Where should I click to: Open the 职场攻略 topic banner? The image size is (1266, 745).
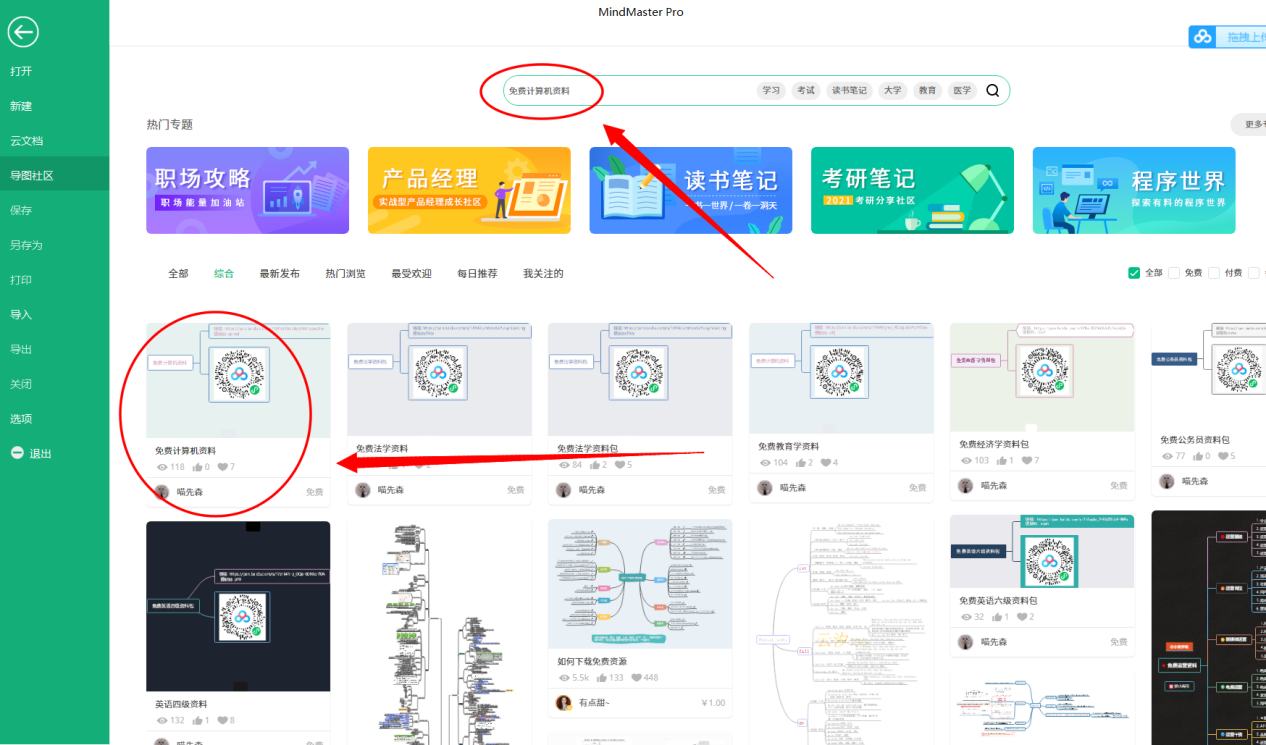247,190
